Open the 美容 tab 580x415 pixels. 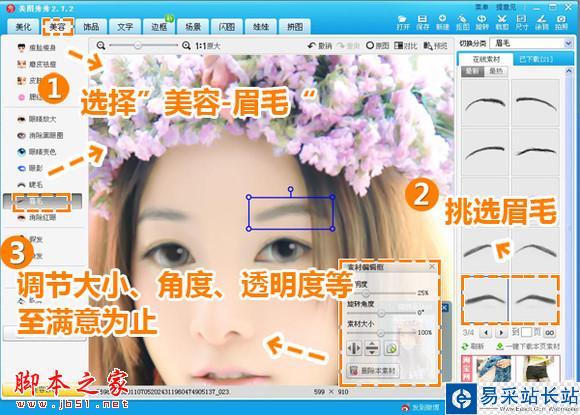58,27
